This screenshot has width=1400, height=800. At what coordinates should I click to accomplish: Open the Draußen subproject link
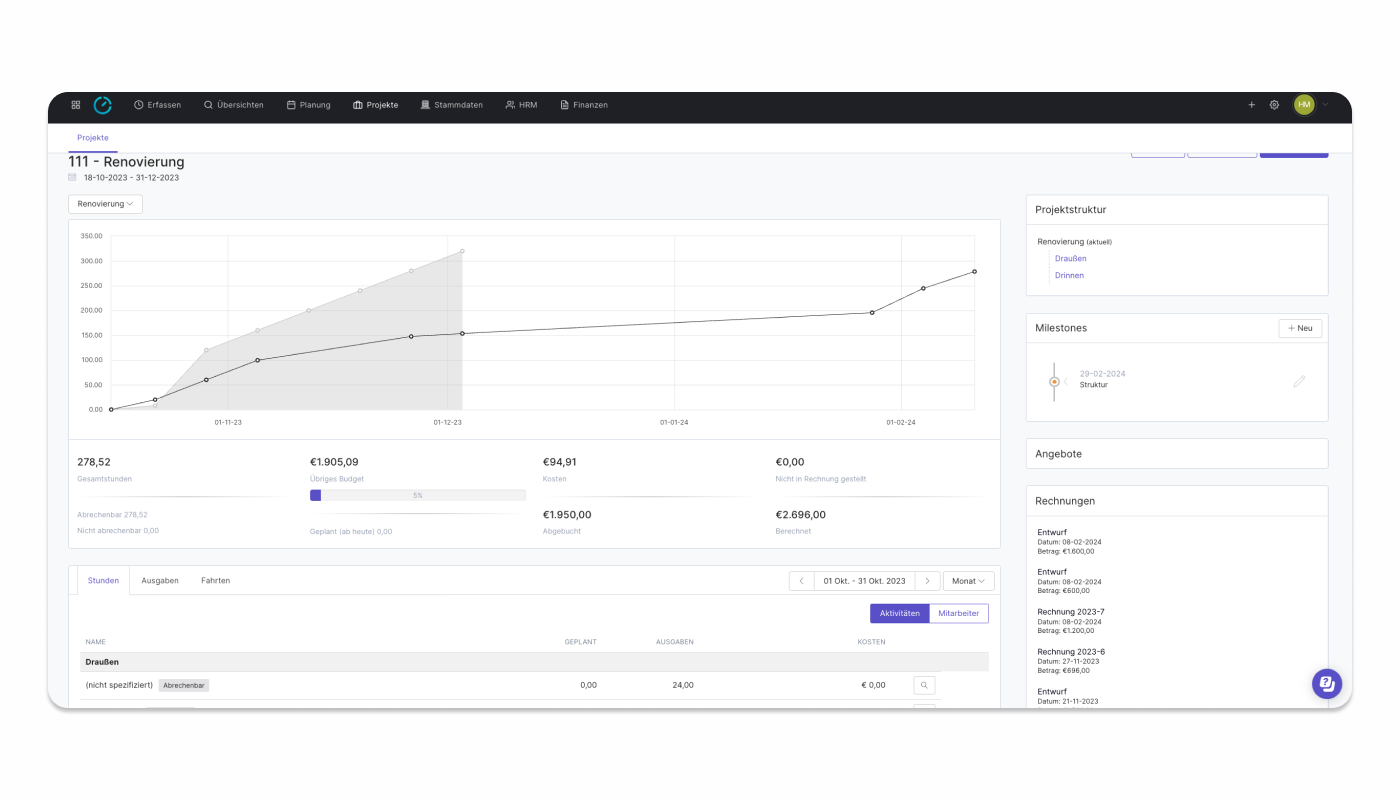coord(1070,258)
